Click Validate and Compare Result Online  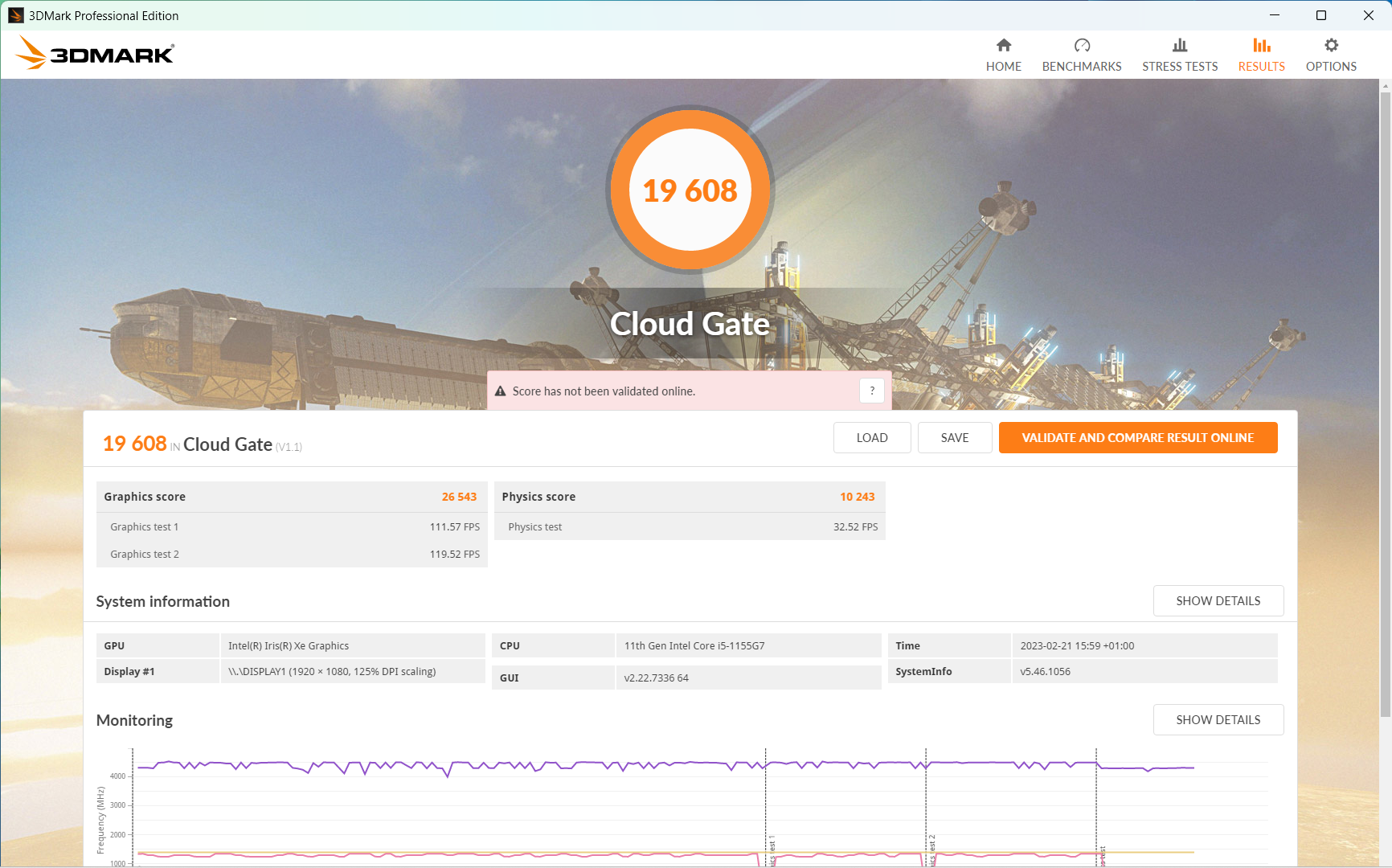click(x=1137, y=438)
